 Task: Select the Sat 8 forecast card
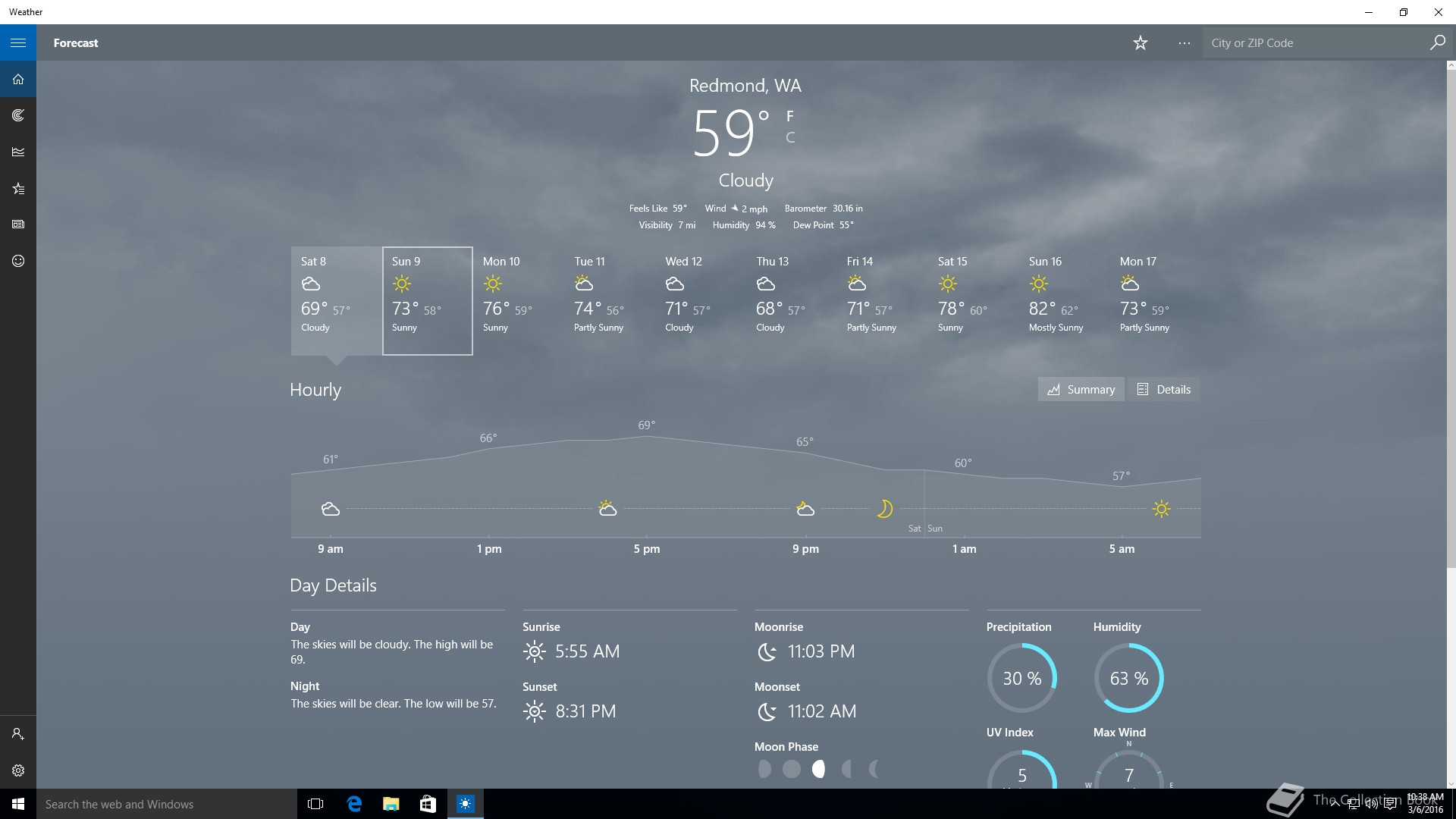[336, 300]
